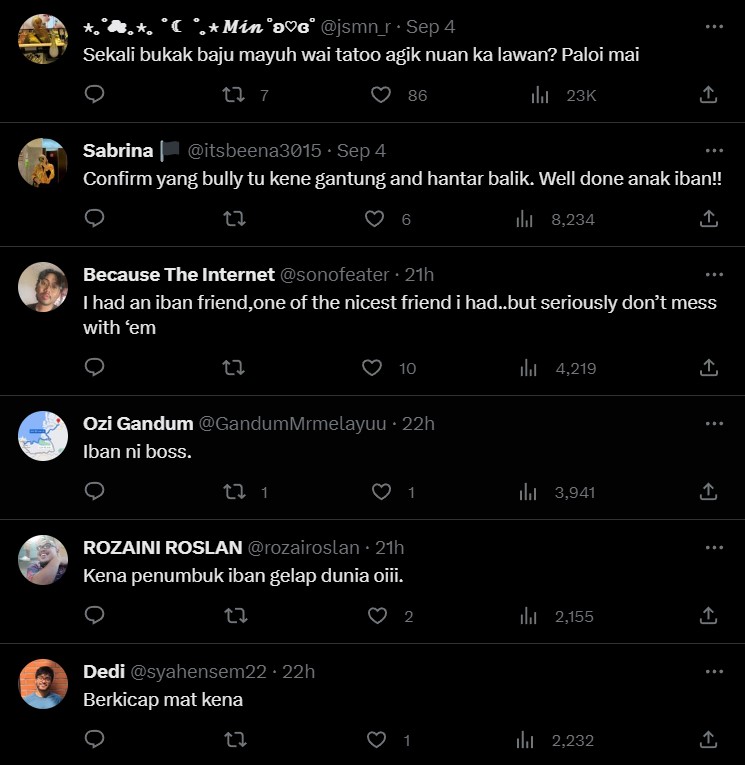Click Sabrina's profile avatar

43,162
